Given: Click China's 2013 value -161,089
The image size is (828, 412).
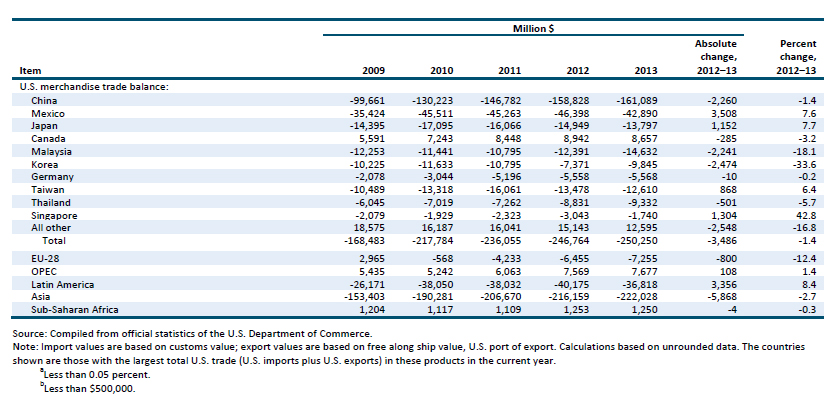Looking at the screenshot, I should [637, 100].
